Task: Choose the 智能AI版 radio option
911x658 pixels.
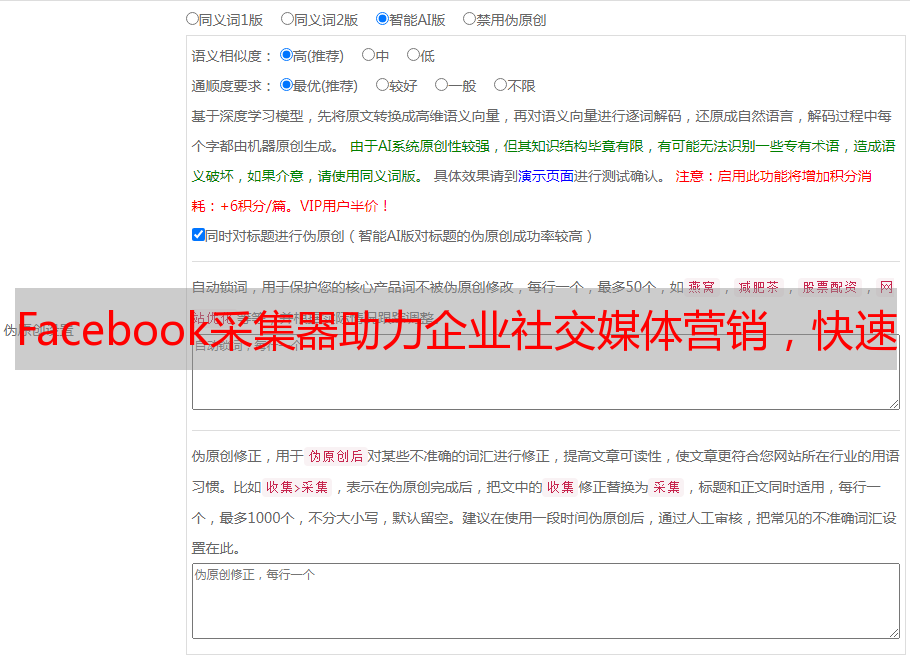Action: tap(382, 19)
